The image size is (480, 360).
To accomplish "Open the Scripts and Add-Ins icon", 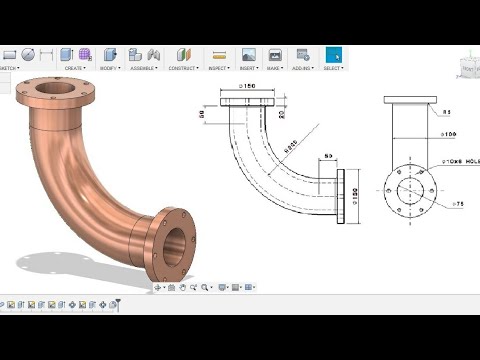I will [303, 55].
